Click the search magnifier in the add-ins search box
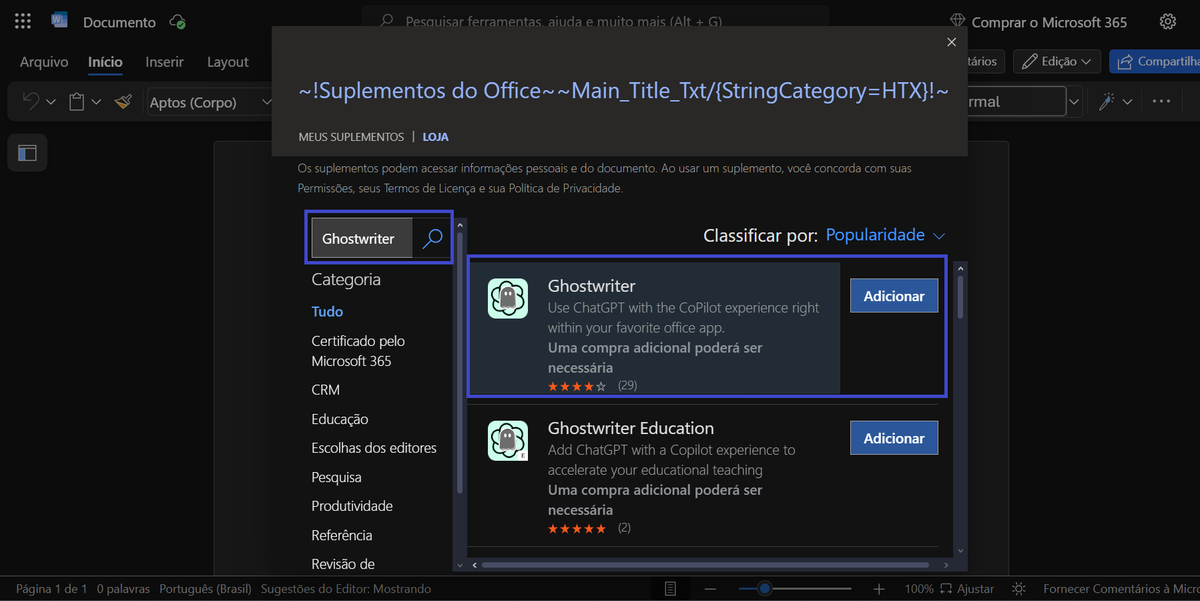This screenshot has width=1200, height=601. [431, 238]
